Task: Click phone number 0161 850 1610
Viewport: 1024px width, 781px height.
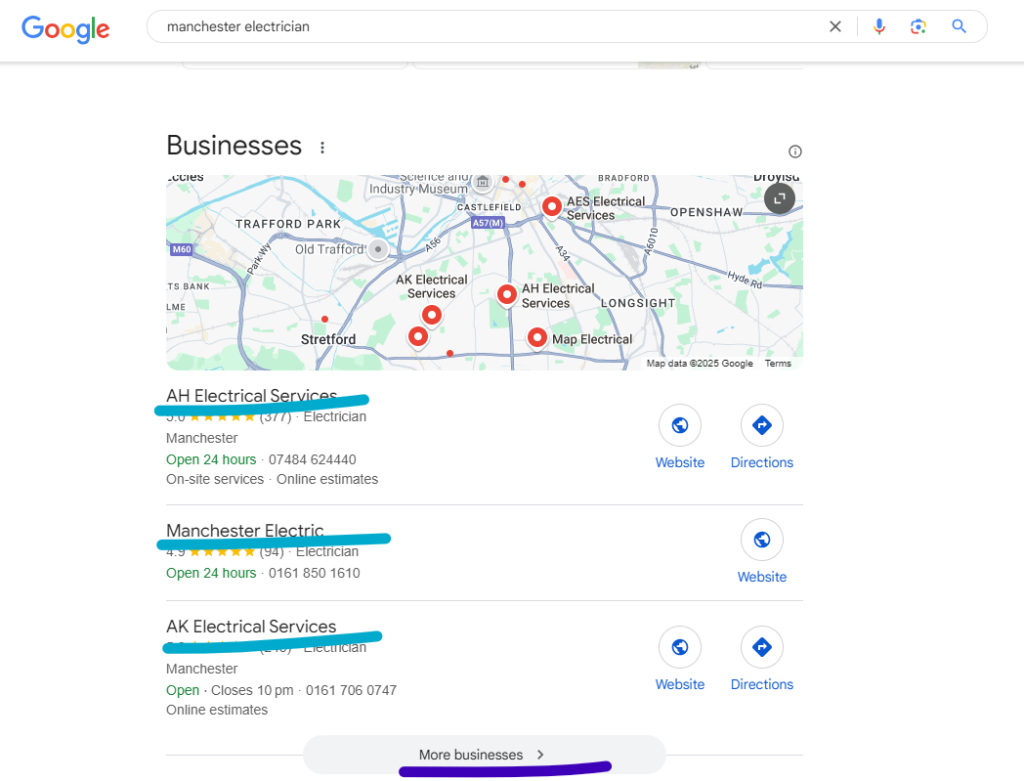Action: click(x=314, y=573)
